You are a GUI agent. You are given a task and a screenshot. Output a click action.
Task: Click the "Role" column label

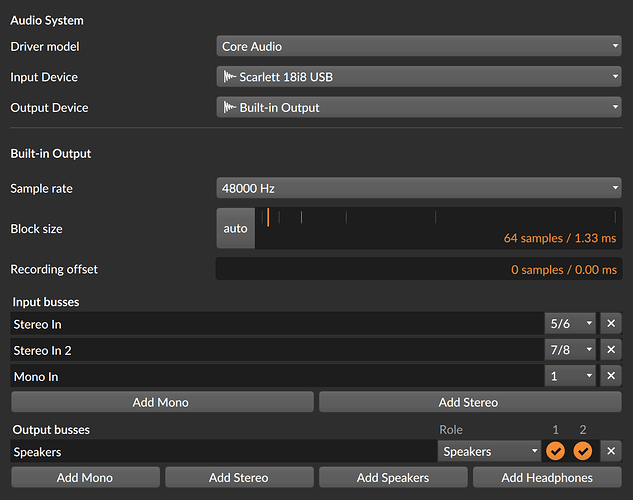(x=451, y=429)
